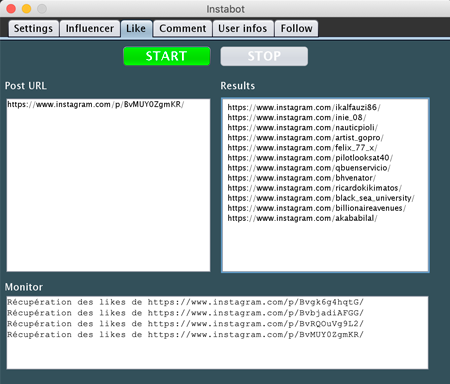
Task: Switch to the Follow tab
Action: (x=296, y=29)
